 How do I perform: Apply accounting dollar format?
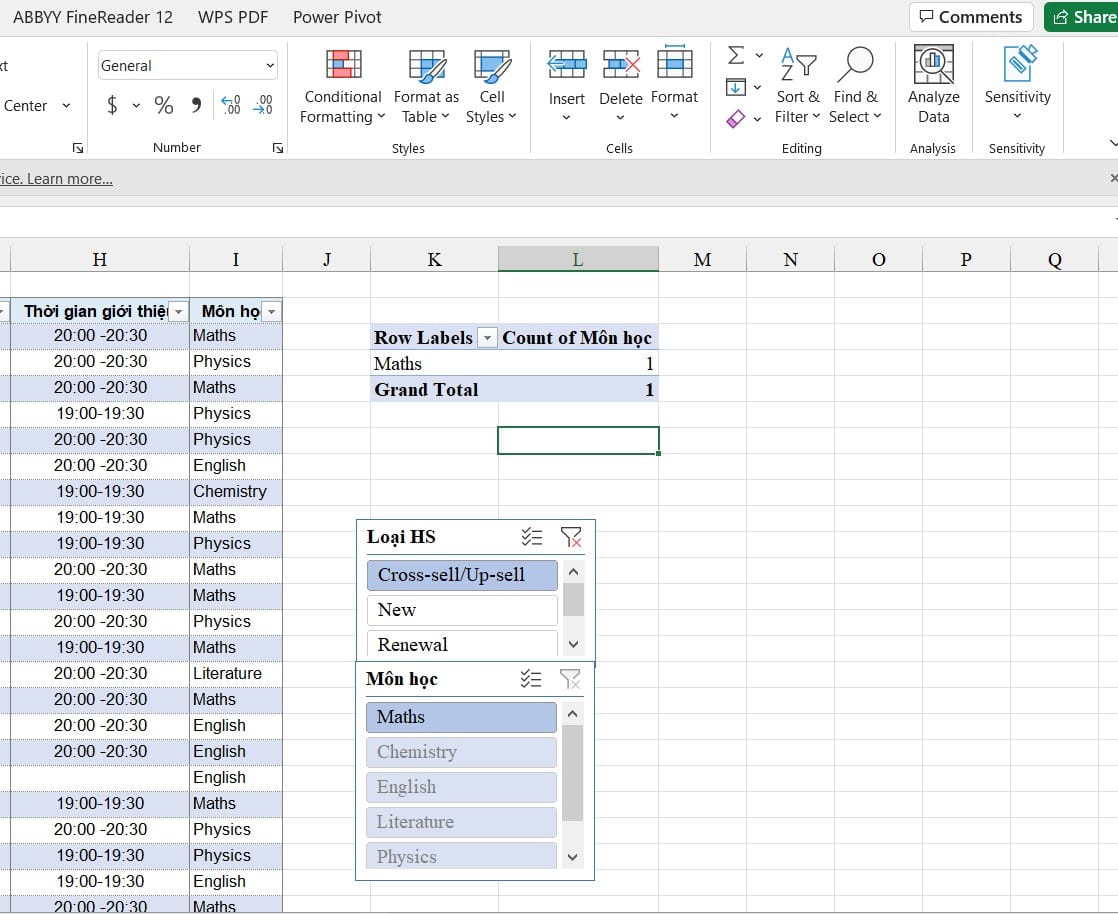tap(112, 106)
